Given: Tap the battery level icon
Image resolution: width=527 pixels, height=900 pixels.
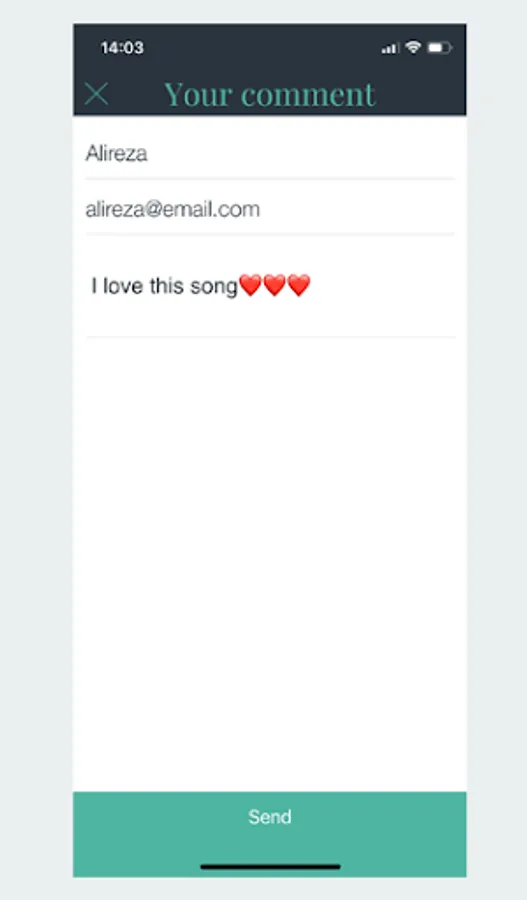Looking at the screenshot, I should click(x=440, y=48).
